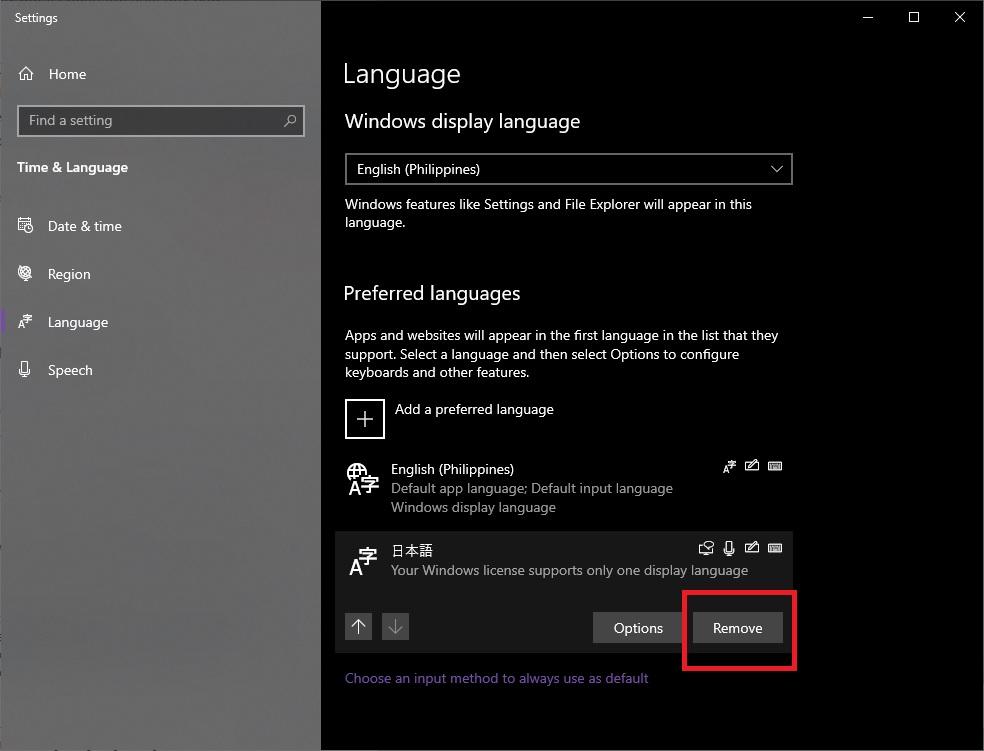The height and width of the screenshot is (751, 984).
Task: Click the Time & Language heading
Action: pos(72,168)
